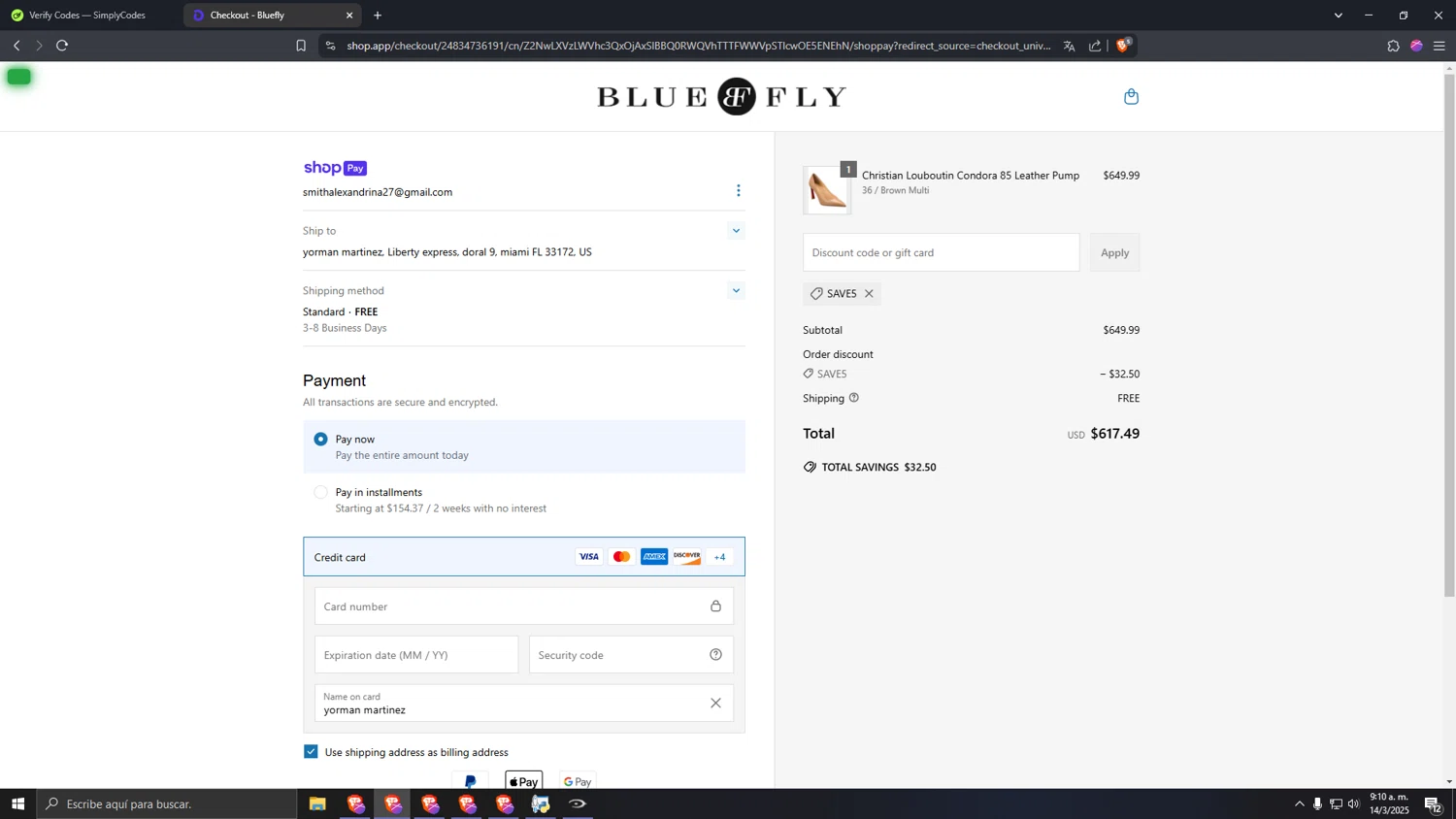The image size is (1456, 819).
Task: Click the TOTAL SAVINGS $32.50 text
Action: pos(878,467)
